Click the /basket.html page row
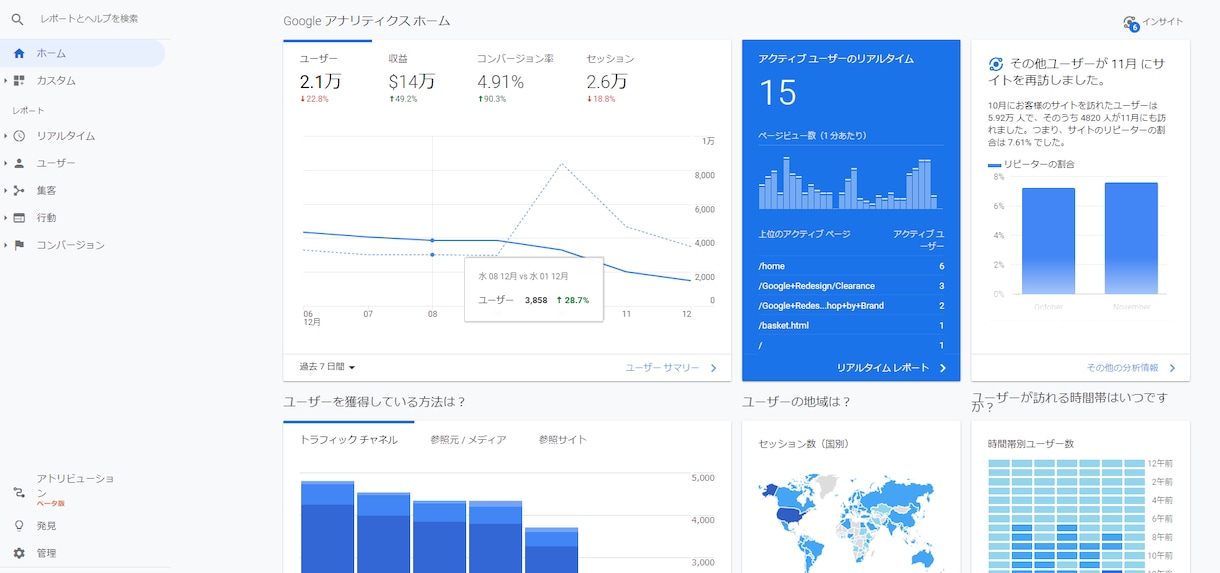Screen dimensions: 1220x573 coord(851,326)
